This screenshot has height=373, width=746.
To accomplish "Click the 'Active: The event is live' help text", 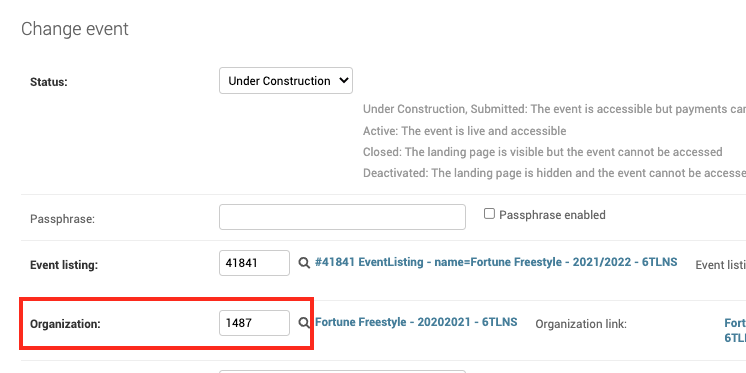I will 464,131.
